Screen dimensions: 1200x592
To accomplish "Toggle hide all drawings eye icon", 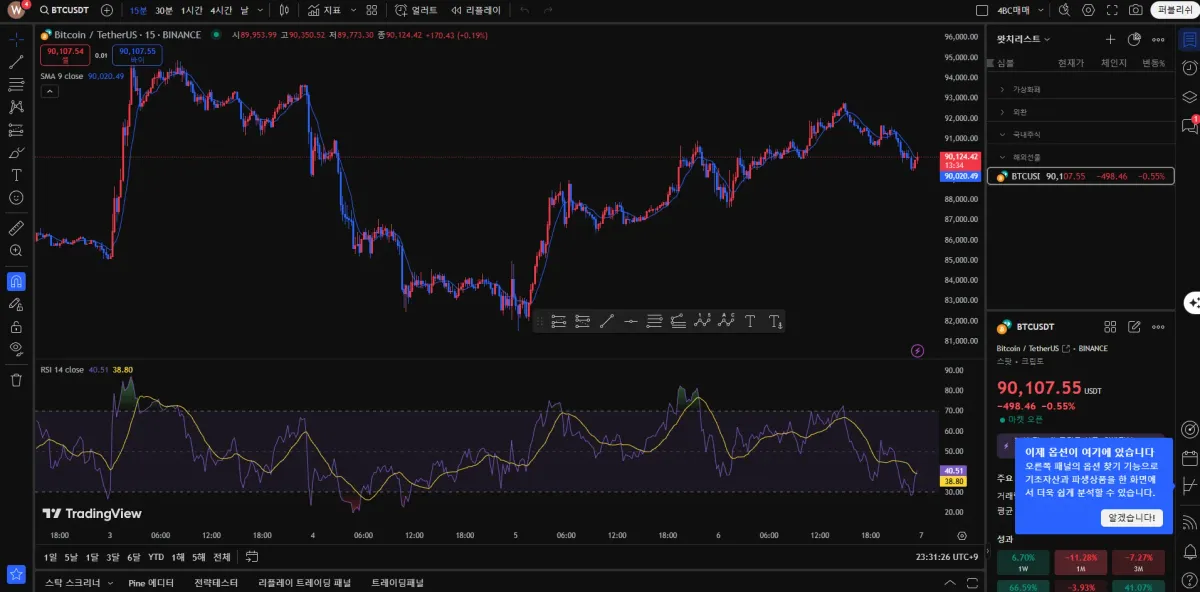I will pos(16,349).
